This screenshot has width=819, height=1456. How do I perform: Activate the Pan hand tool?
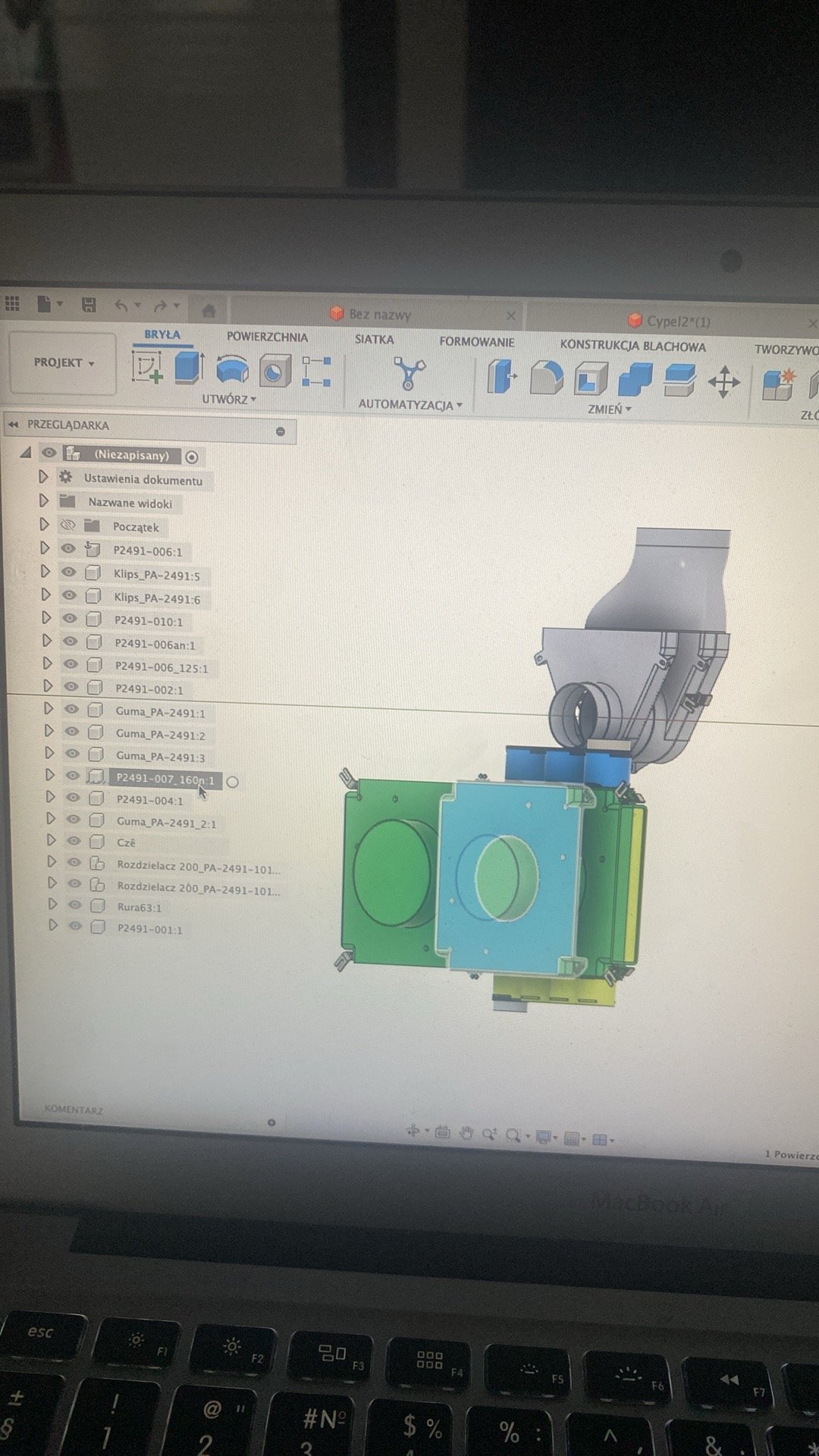pyautogui.click(x=466, y=1133)
